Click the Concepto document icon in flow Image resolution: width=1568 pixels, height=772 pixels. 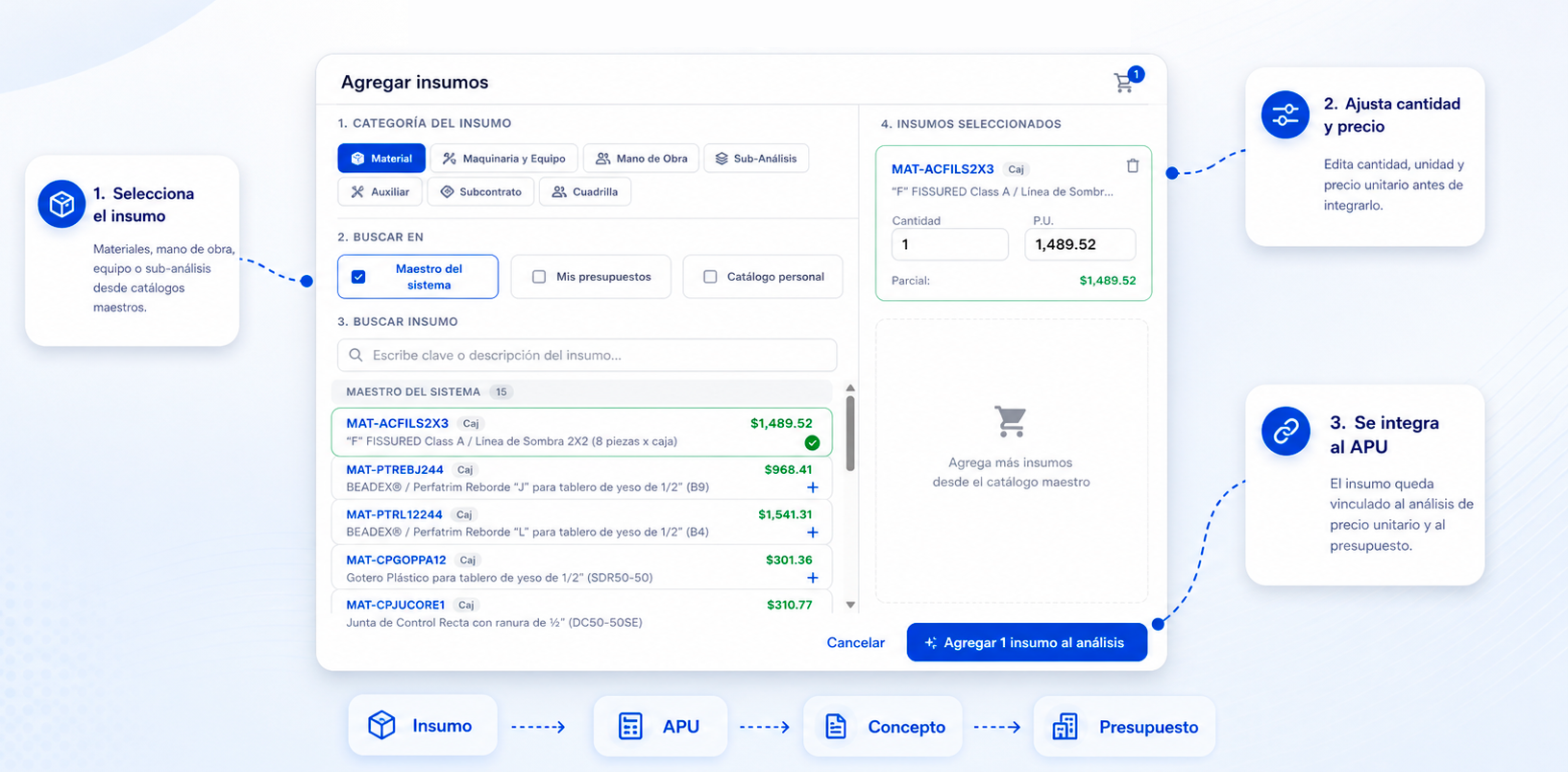tap(836, 726)
